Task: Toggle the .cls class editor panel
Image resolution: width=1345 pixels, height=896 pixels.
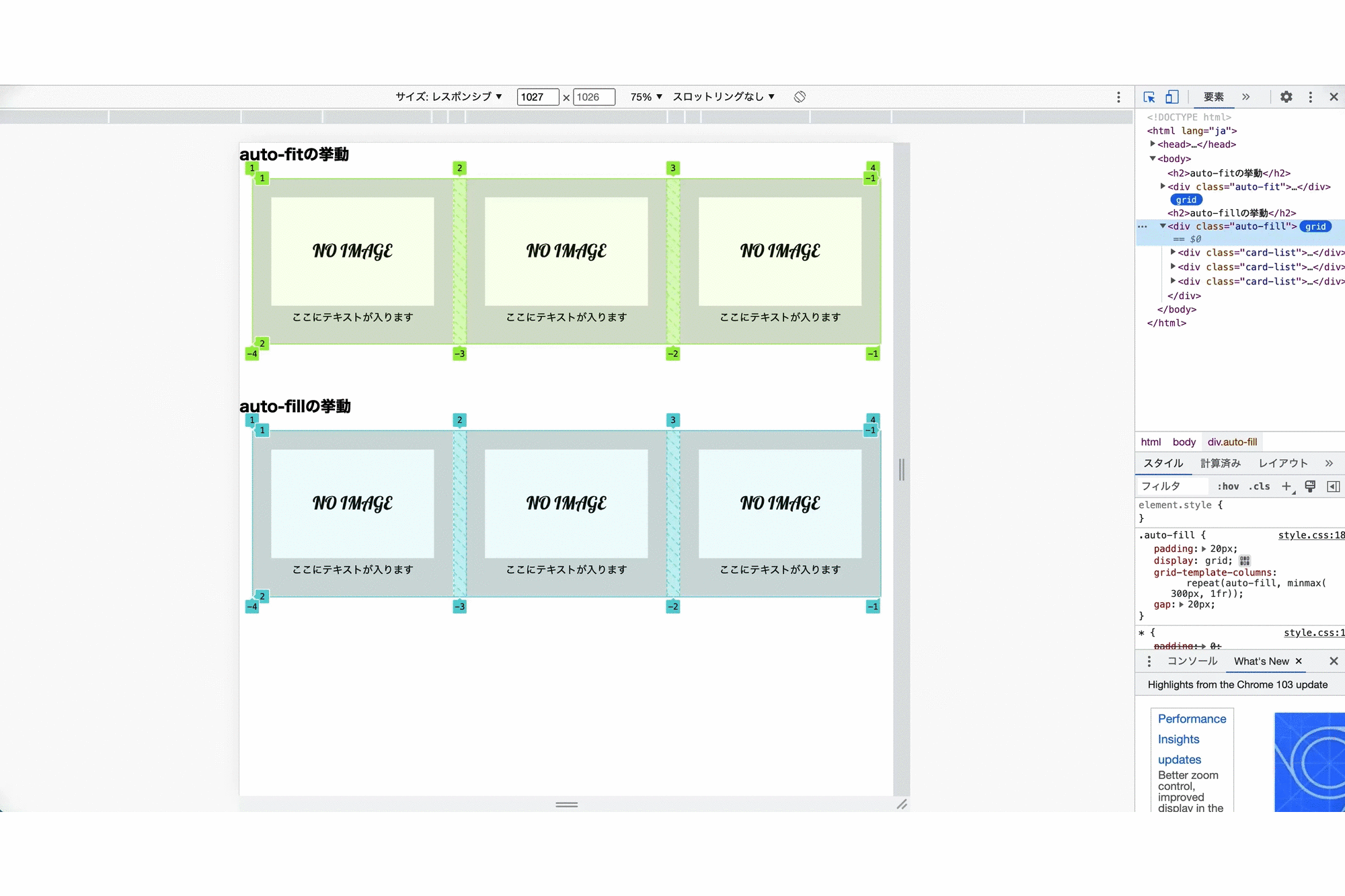Action: tap(1261, 486)
